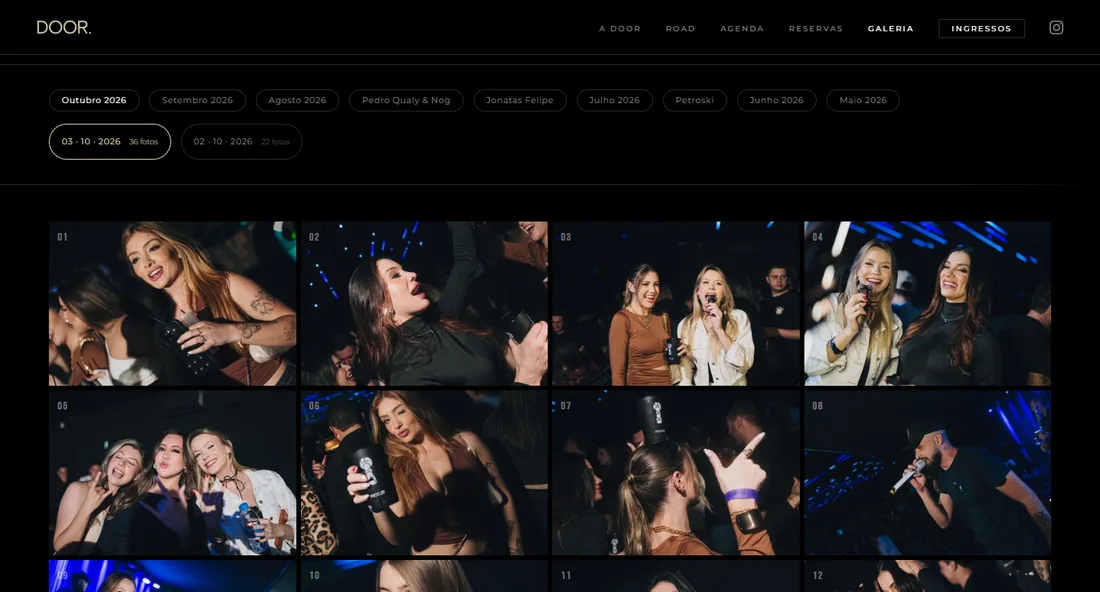Screen dimensions: 1100x592
Task: Open photo 01 in the gallery
Action: pyautogui.click(x=173, y=304)
